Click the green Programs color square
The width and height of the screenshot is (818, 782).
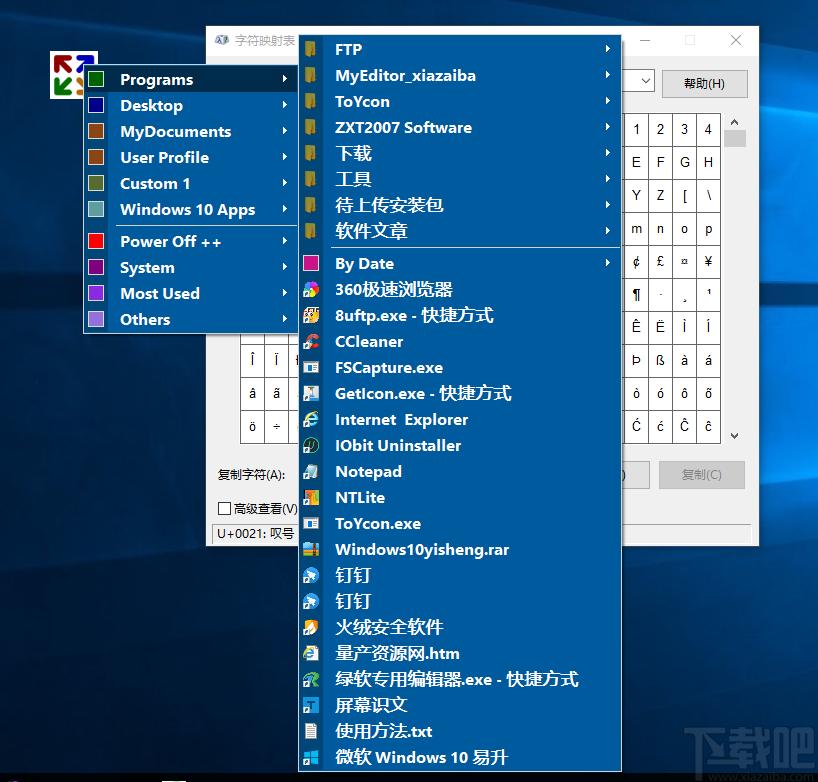(96, 79)
